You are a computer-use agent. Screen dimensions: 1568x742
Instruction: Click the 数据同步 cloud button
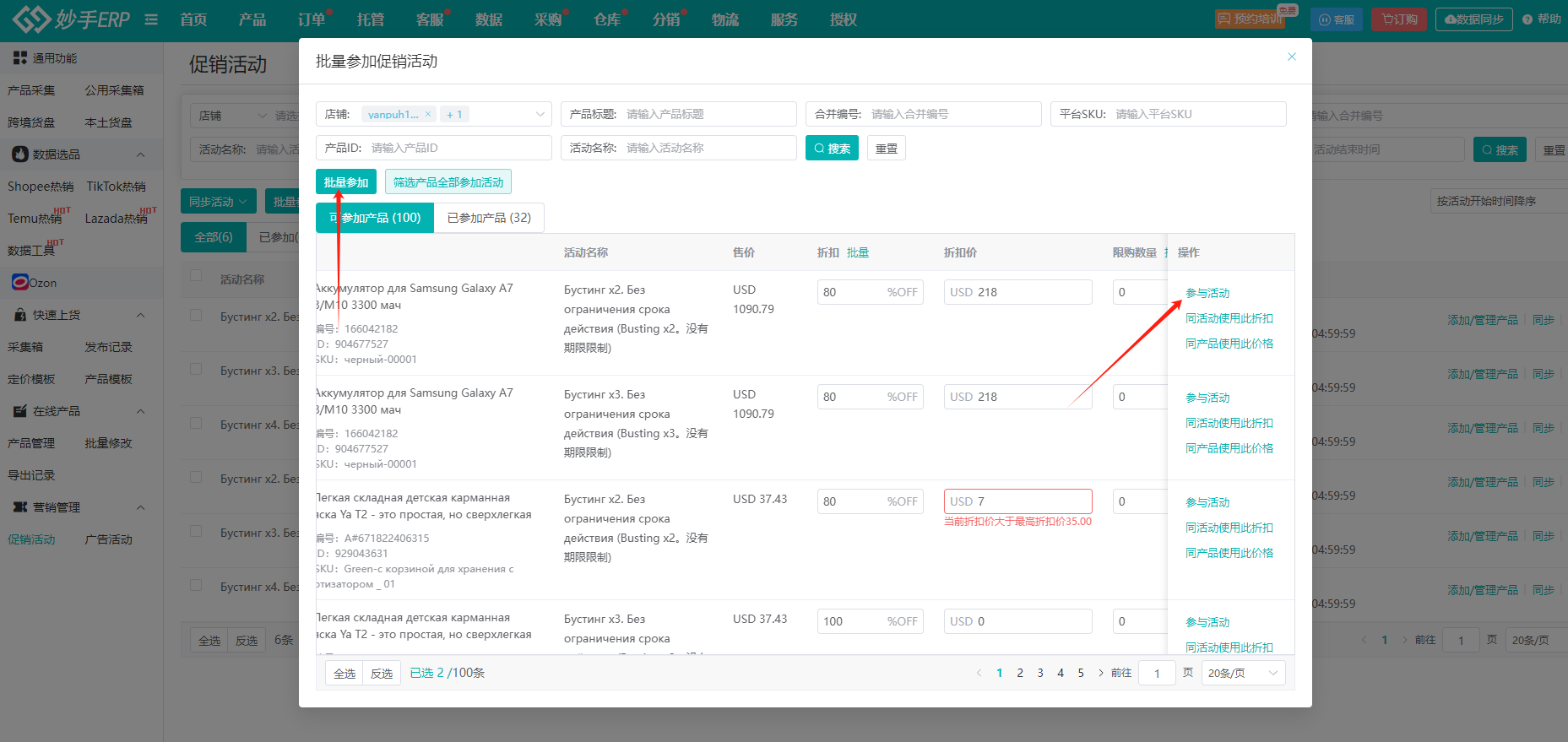tap(1473, 19)
